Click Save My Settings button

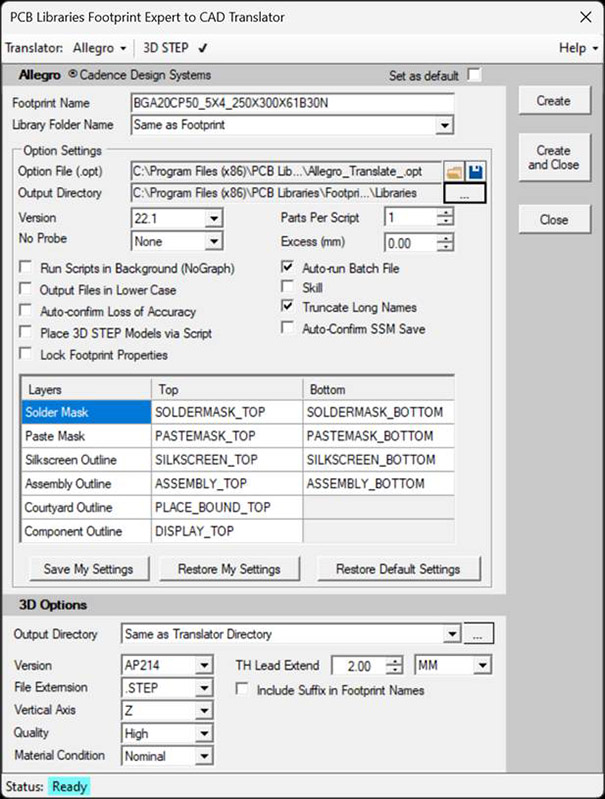(x=88, y=569)
